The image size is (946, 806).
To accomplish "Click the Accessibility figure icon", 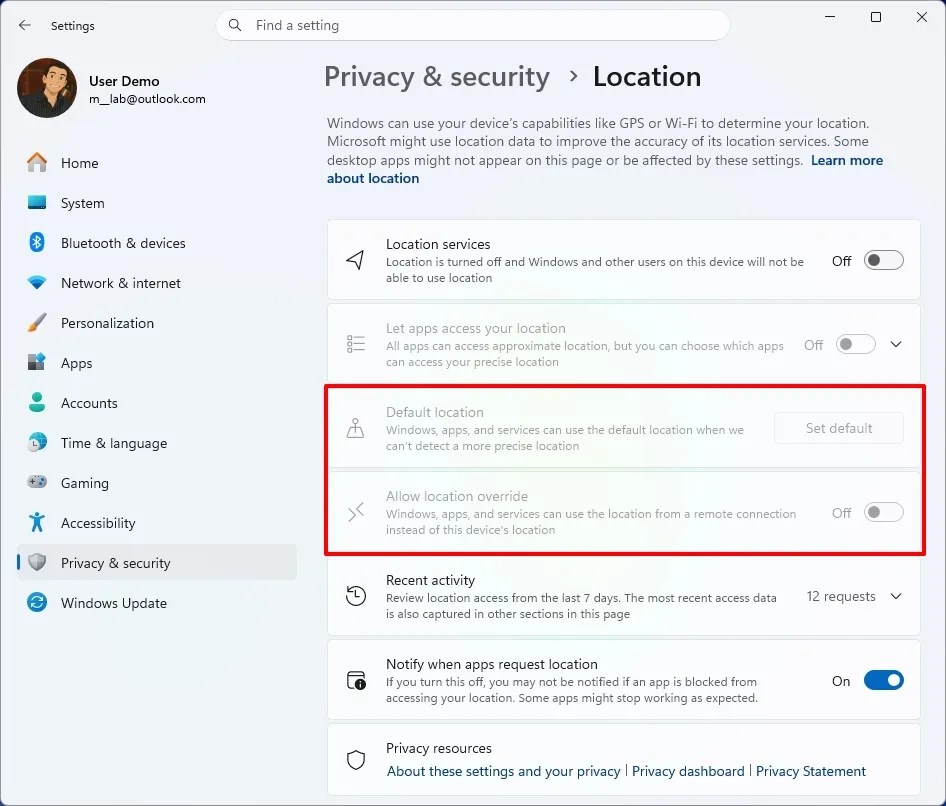I will (37, 522).
